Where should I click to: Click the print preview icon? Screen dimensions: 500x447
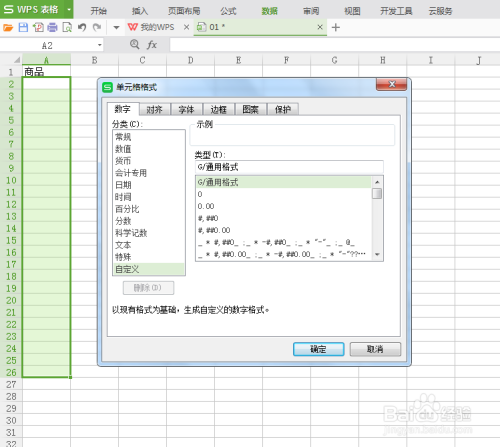pyautogui.click(x=67, y=27)
